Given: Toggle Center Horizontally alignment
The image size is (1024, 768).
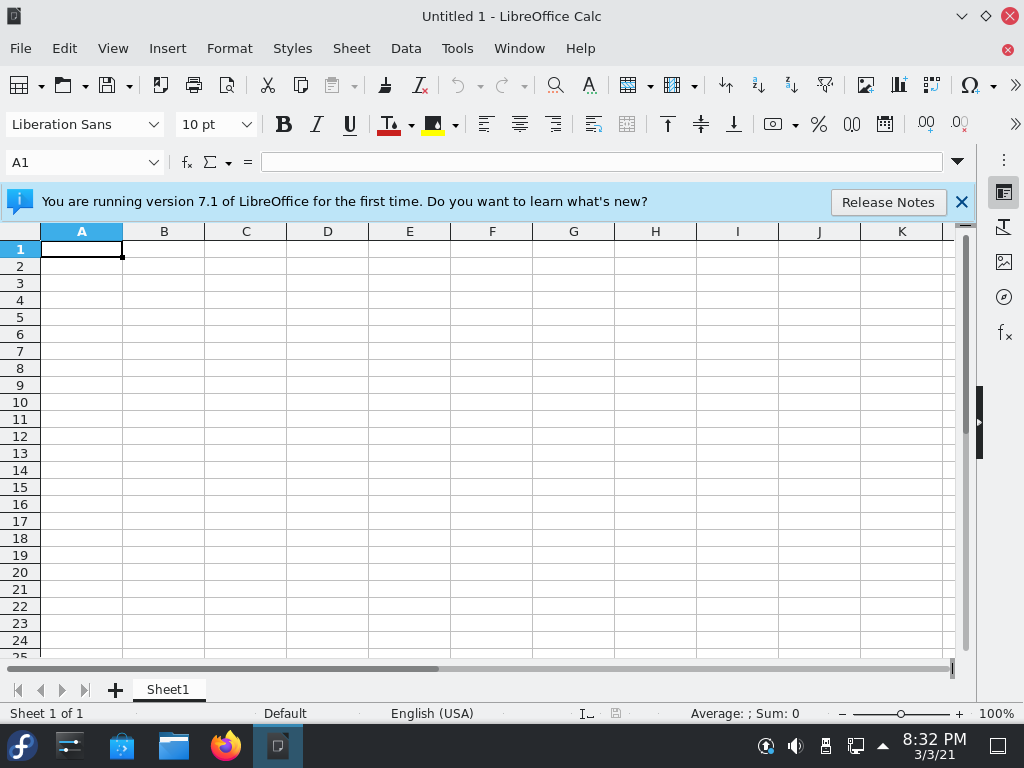Looking at the screenshot, I should click(x=520, y=124).
